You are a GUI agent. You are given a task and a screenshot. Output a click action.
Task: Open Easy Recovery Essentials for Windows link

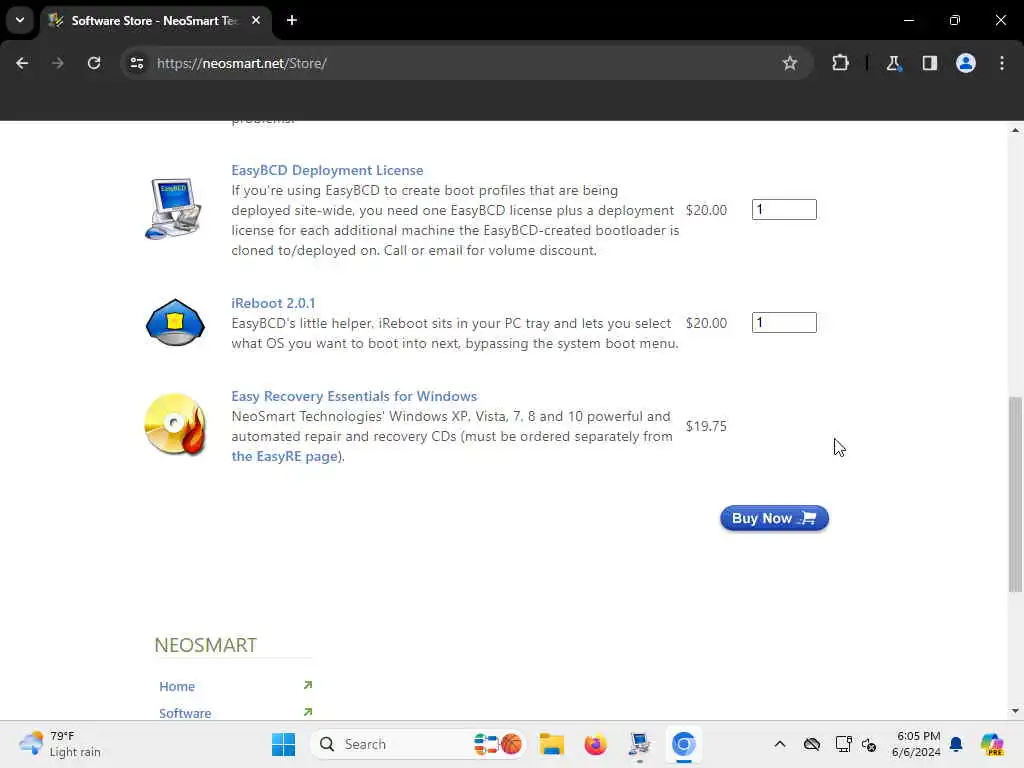(x=354, y=396)
